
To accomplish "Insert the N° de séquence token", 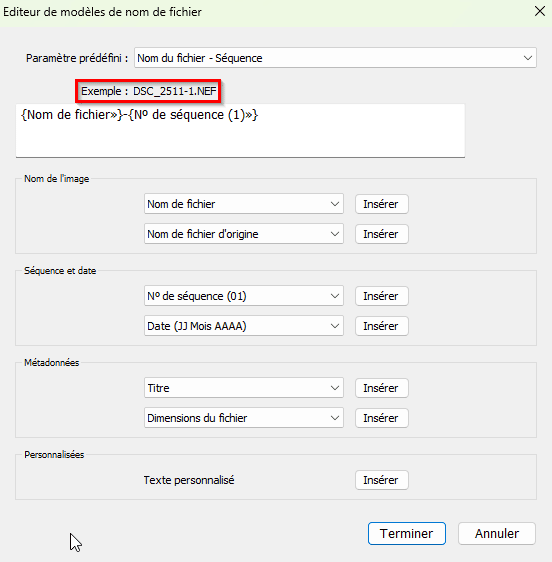I will (381, 296).
